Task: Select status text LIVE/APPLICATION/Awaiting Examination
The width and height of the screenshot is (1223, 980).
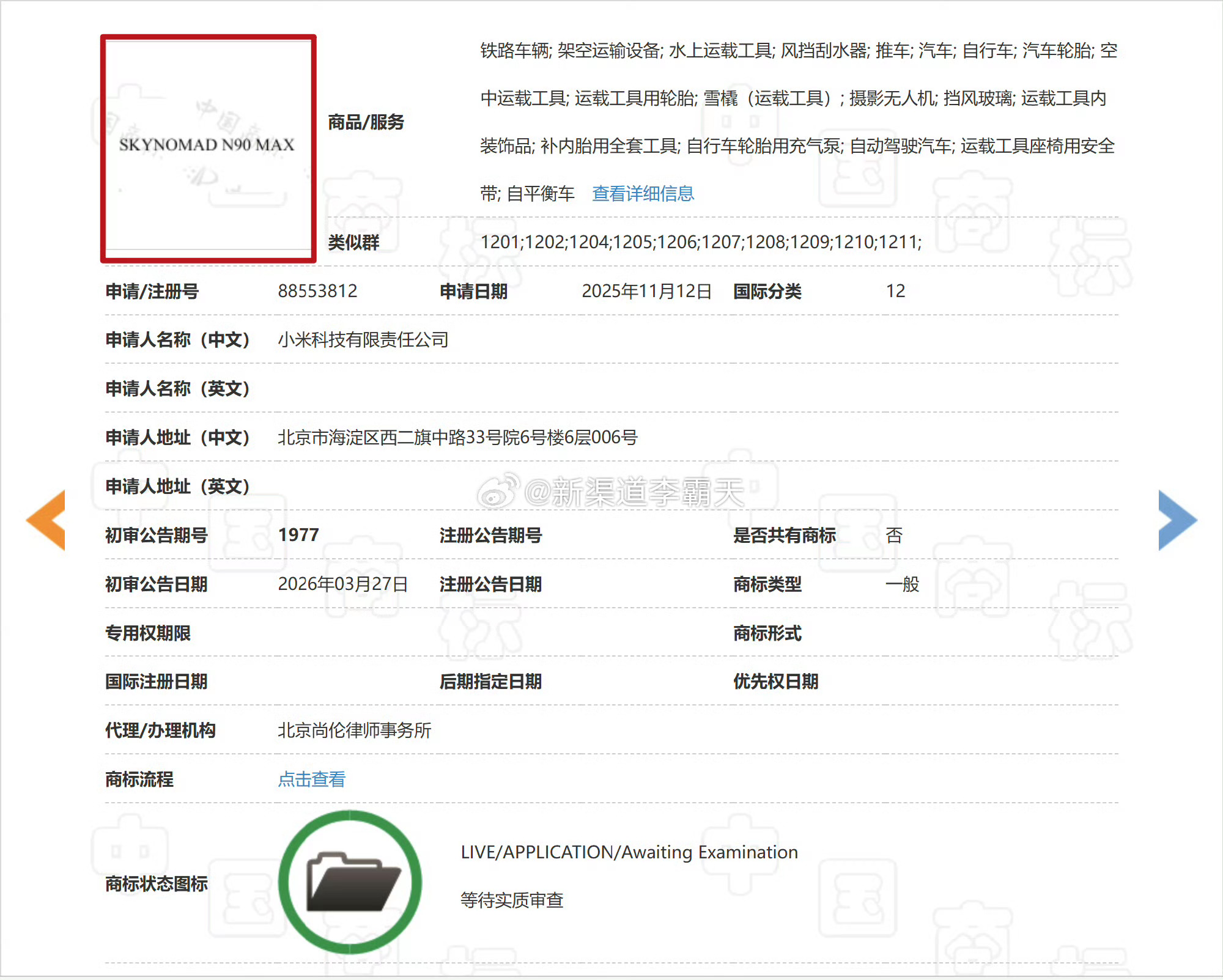Action: click(x=629, y=852)
